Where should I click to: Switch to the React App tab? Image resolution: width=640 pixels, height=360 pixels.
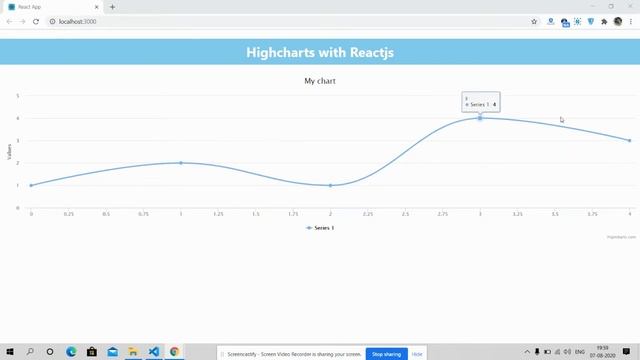(53, 7)
